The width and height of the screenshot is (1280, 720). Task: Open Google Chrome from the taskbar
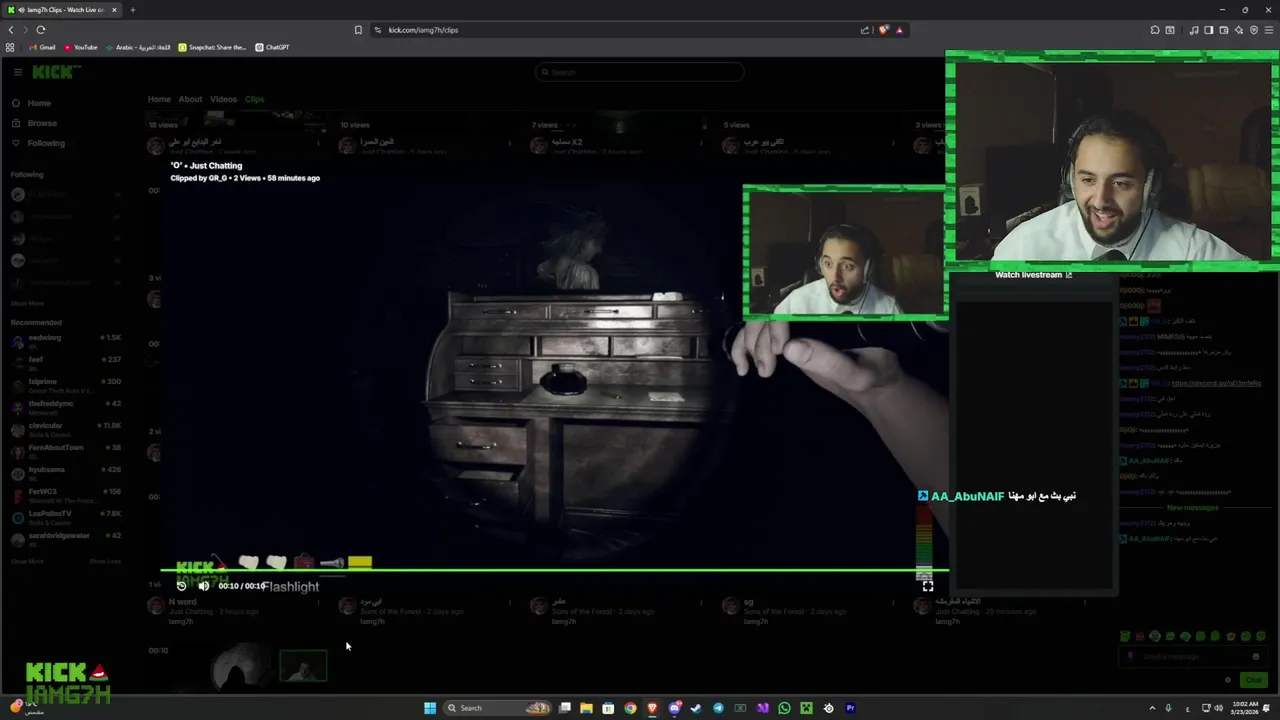point(630,708)
